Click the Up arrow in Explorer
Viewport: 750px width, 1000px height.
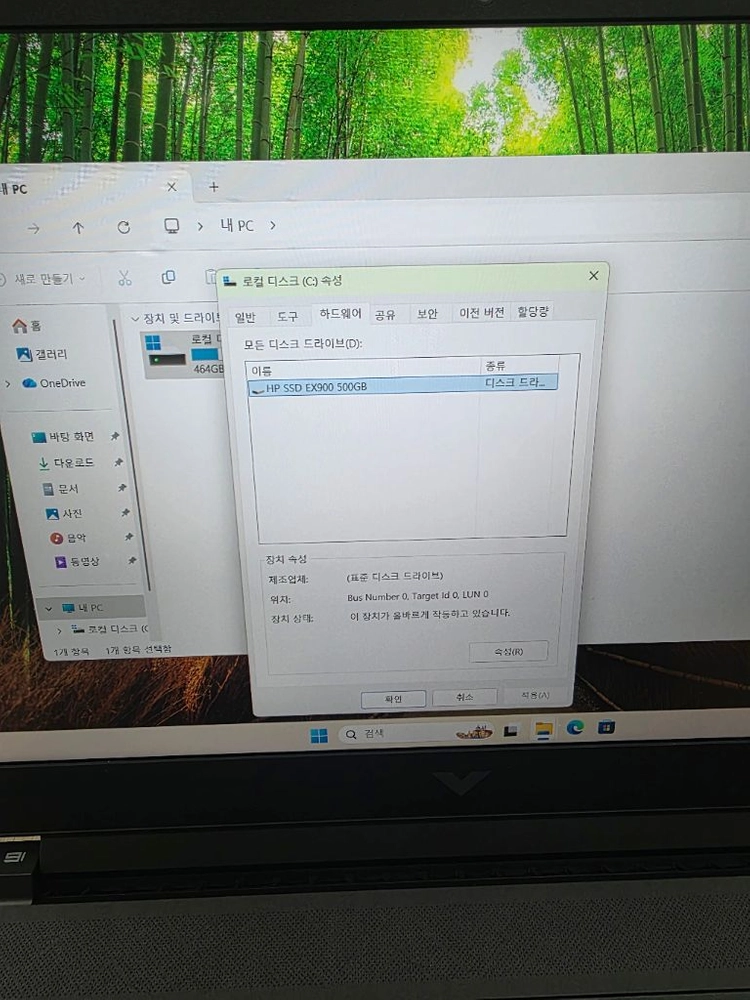click(78, 228)
